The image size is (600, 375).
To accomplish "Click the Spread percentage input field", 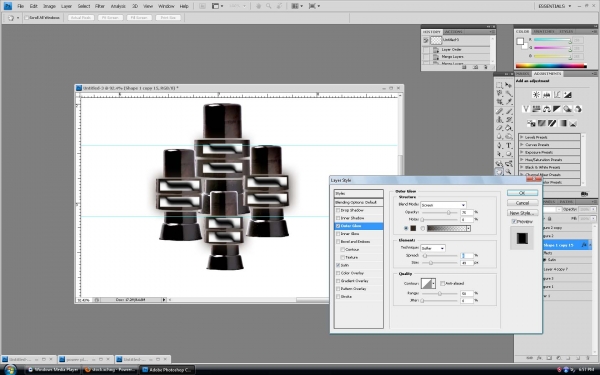I will 467,256.
